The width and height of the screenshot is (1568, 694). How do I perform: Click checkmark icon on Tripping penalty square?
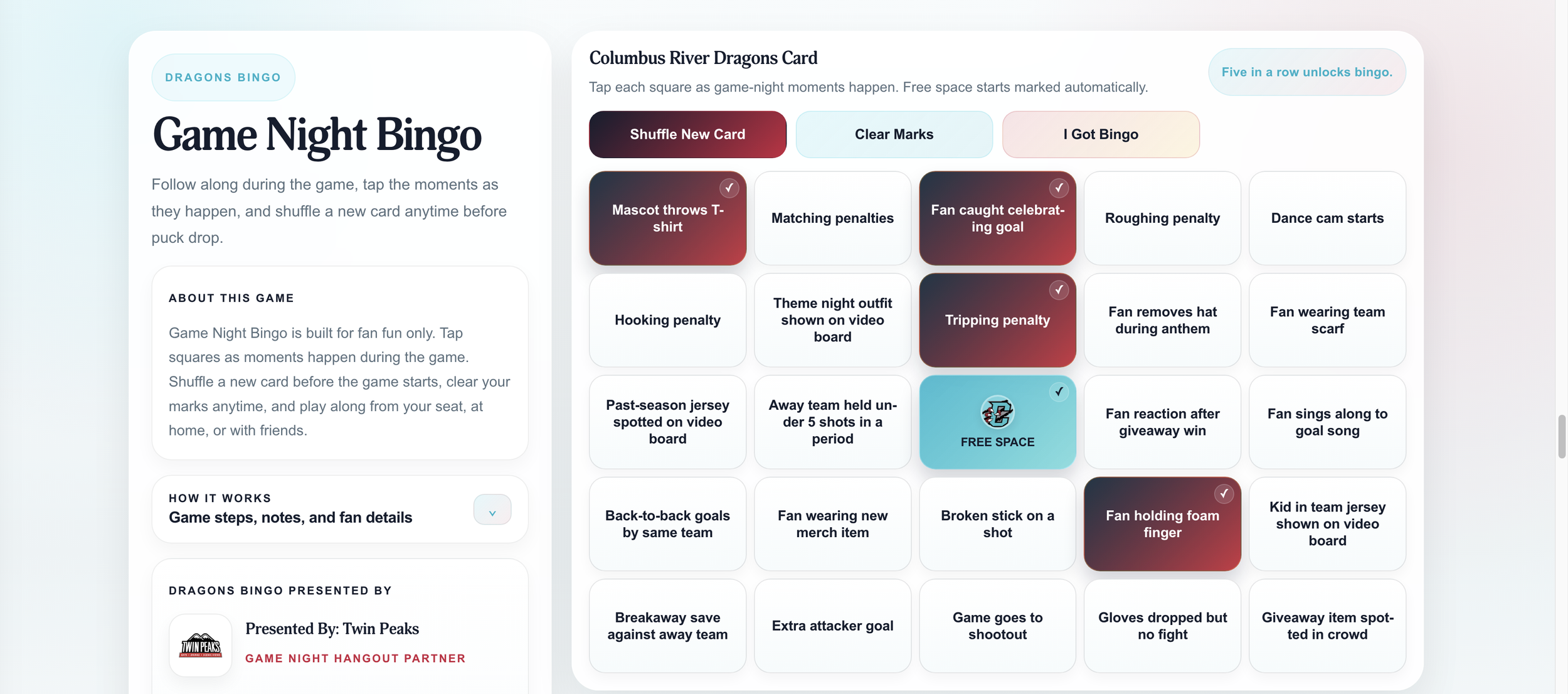click(1059, 290)
